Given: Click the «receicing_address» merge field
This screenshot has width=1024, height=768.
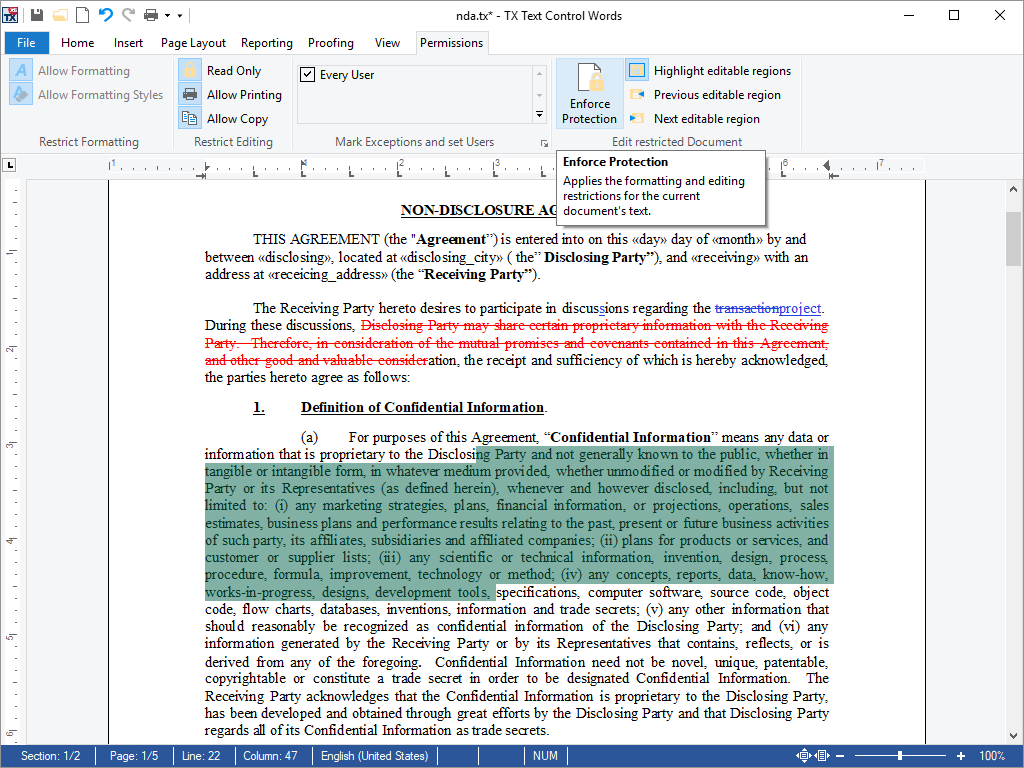Looking at the screenshot, I should (x=328, y=274).
